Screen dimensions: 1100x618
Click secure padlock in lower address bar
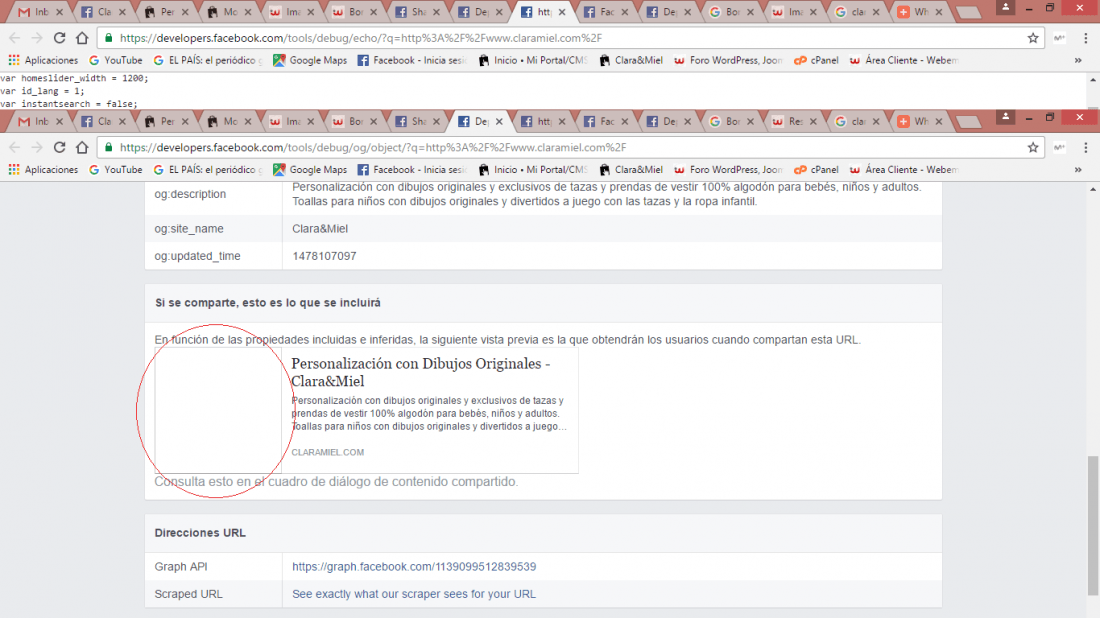pyautogui.click(x=108, y=147)
